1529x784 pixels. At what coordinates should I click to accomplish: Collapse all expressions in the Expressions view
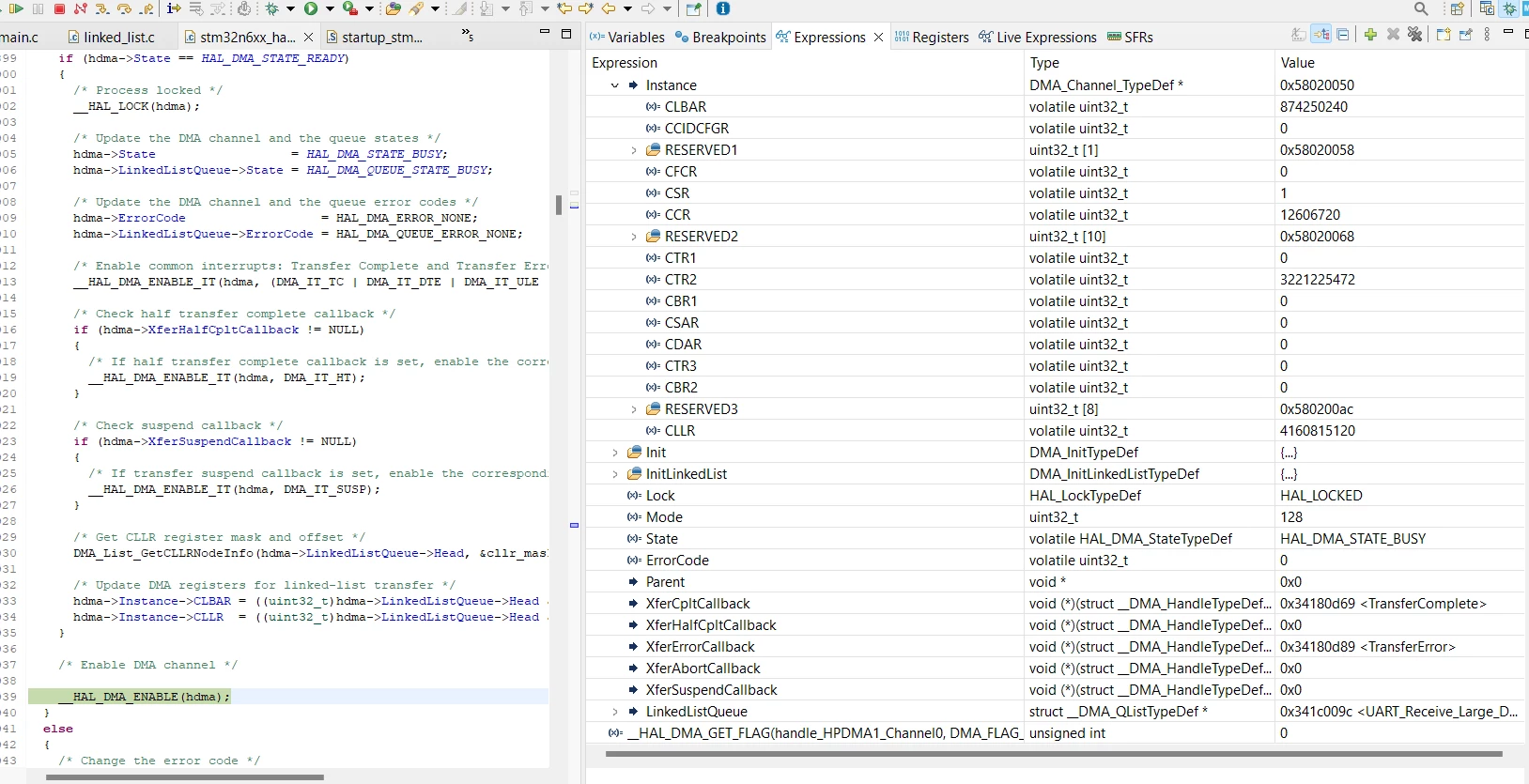pyautogui.click(x=1343, y=35)
